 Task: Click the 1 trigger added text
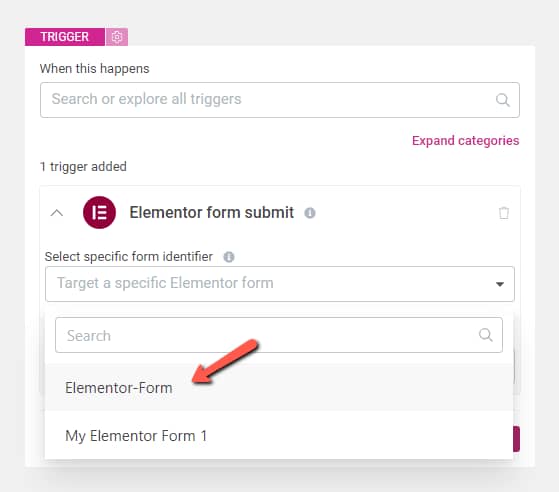(83, 166)
